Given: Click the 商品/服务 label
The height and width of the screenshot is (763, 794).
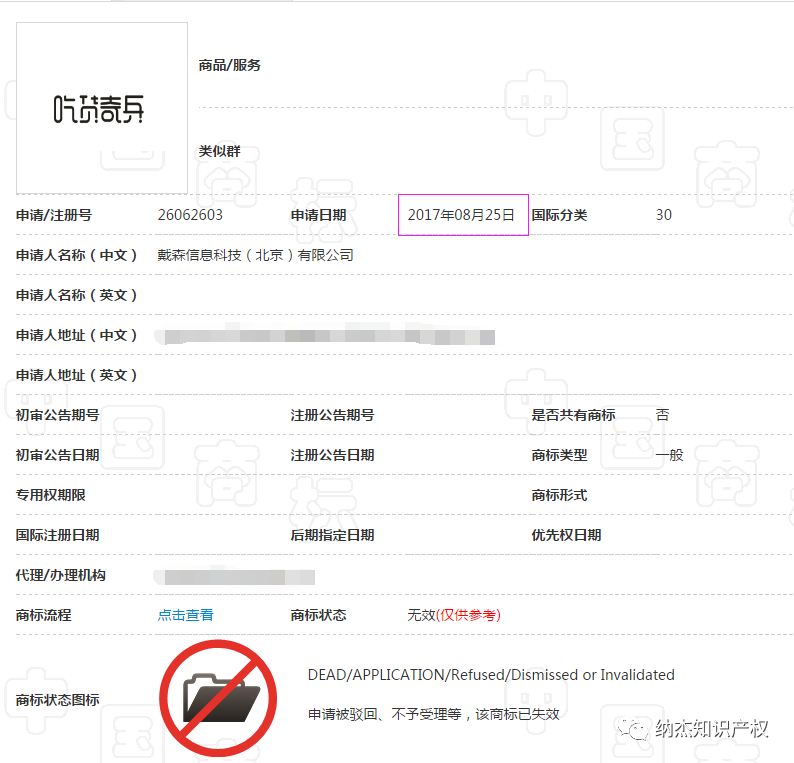Looking at the screenshot, I should pos(229,65).
